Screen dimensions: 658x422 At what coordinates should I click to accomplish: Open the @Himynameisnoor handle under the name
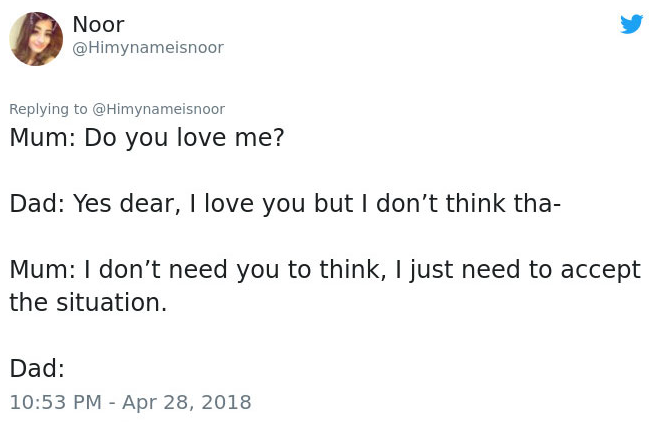coord(148,48)
